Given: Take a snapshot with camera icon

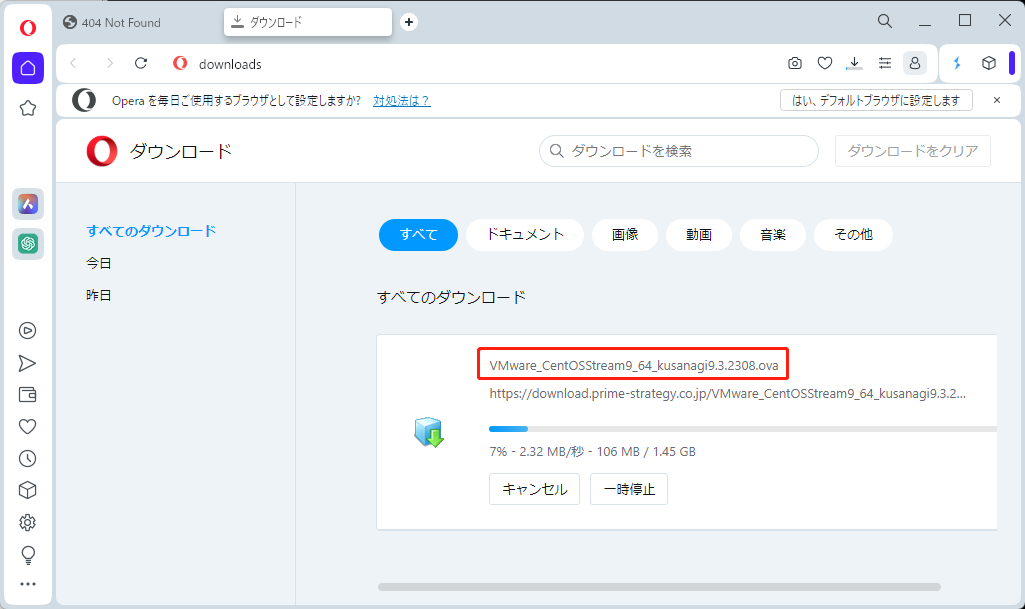Looking at the screenshot, I should tap(795, 63).
